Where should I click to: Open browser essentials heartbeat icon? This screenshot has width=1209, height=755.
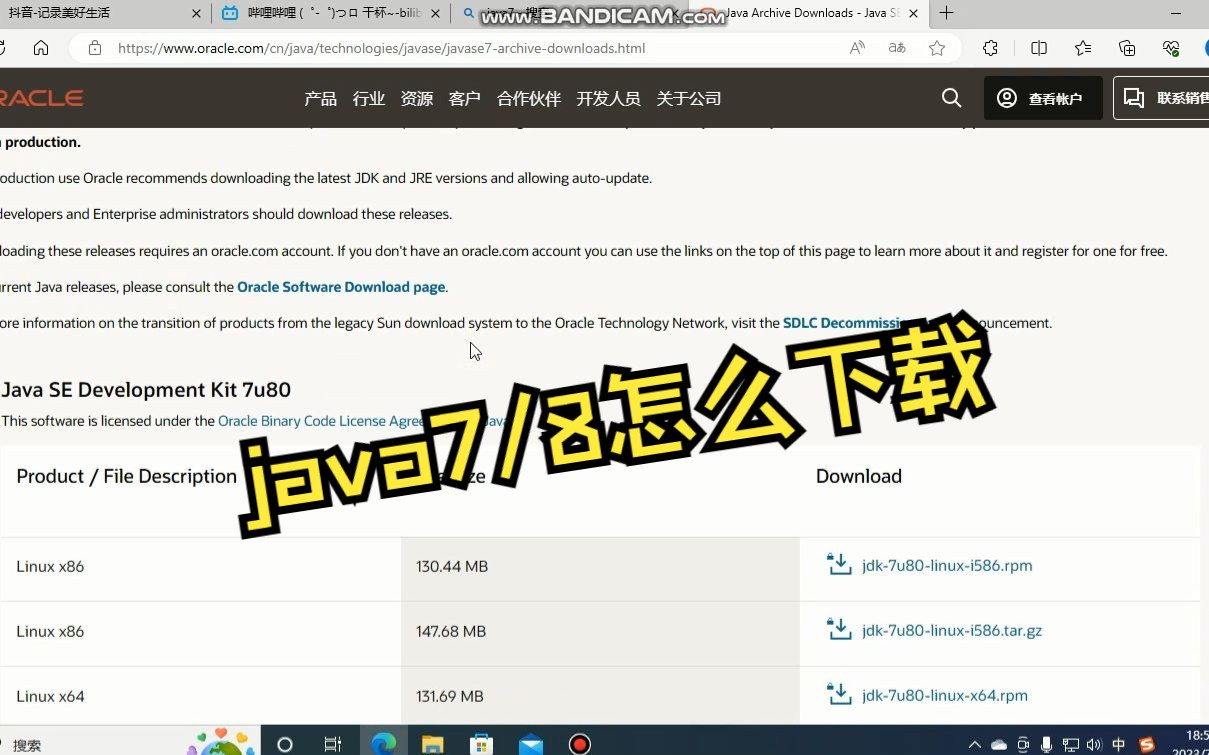pyautogui.click(x=1171, y=48)
